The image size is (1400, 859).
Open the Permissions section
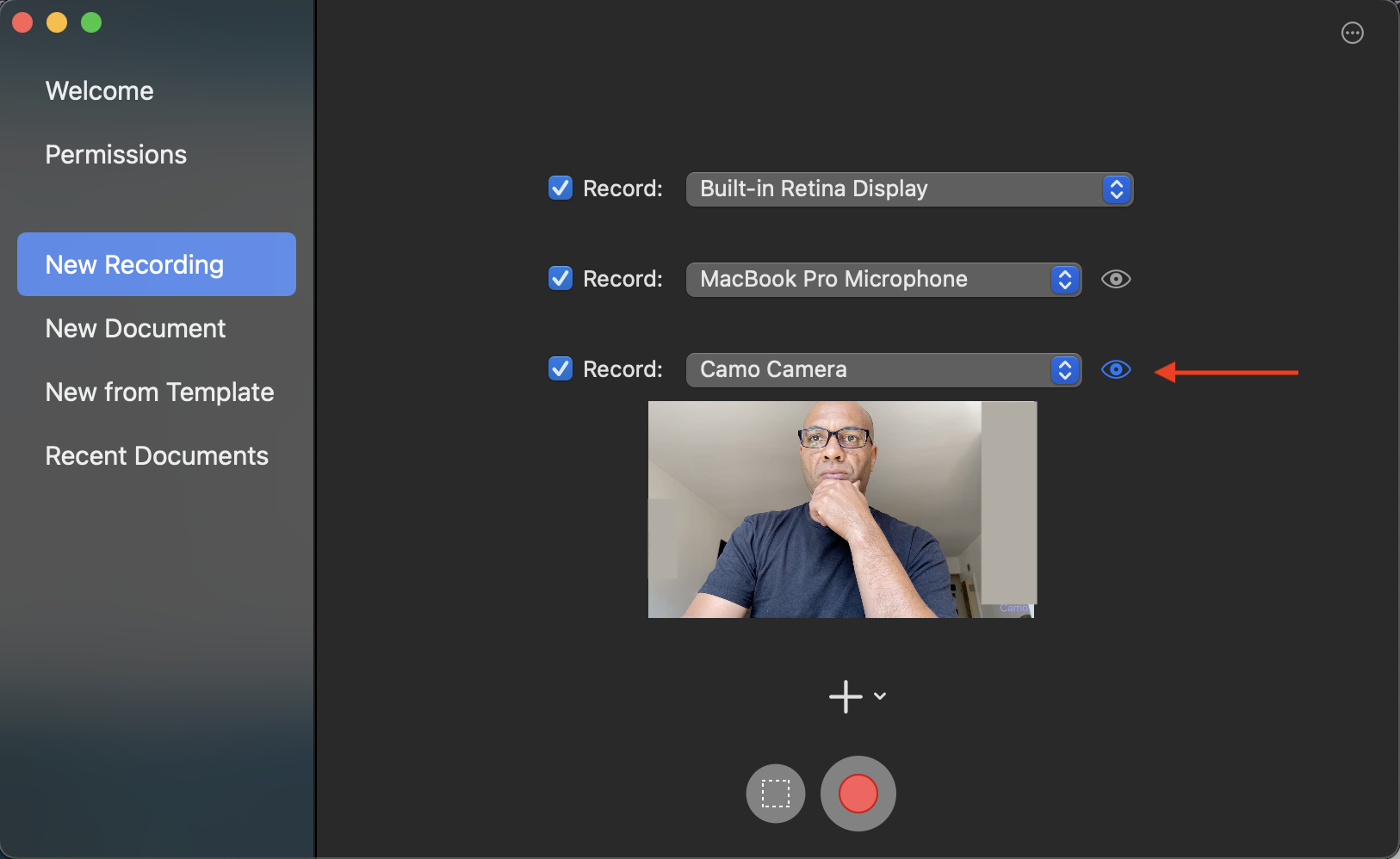(x=115, y=154)
